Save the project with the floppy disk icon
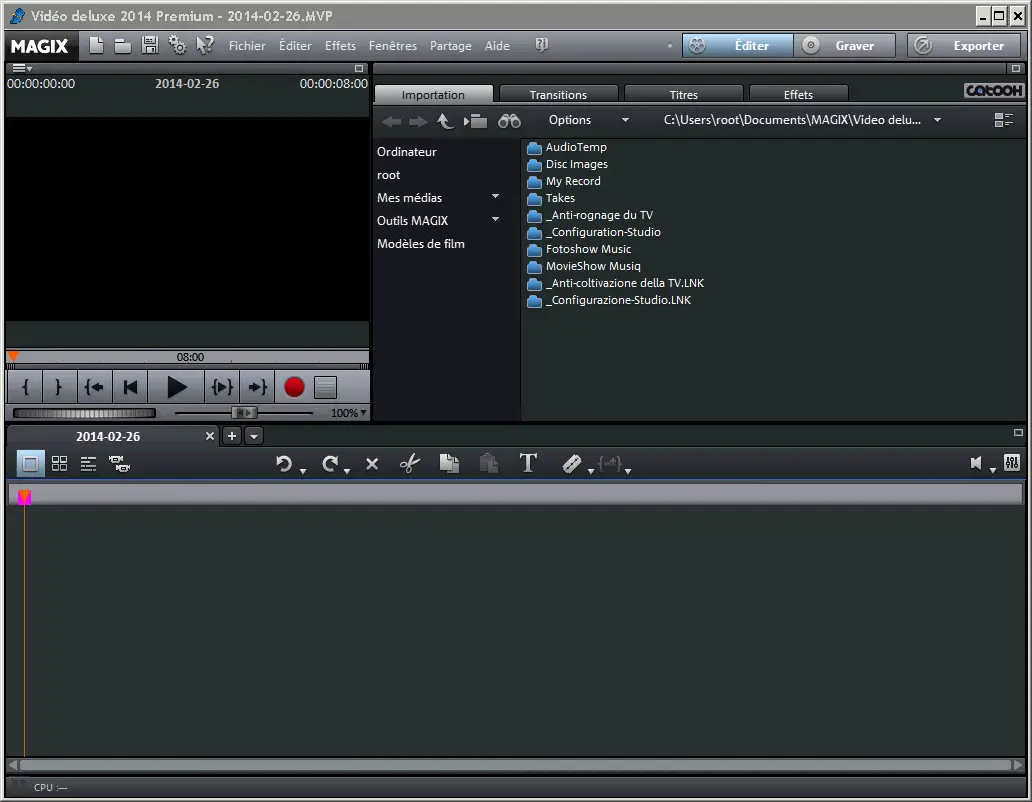The image size is (1032, 802). pos(150,45)
